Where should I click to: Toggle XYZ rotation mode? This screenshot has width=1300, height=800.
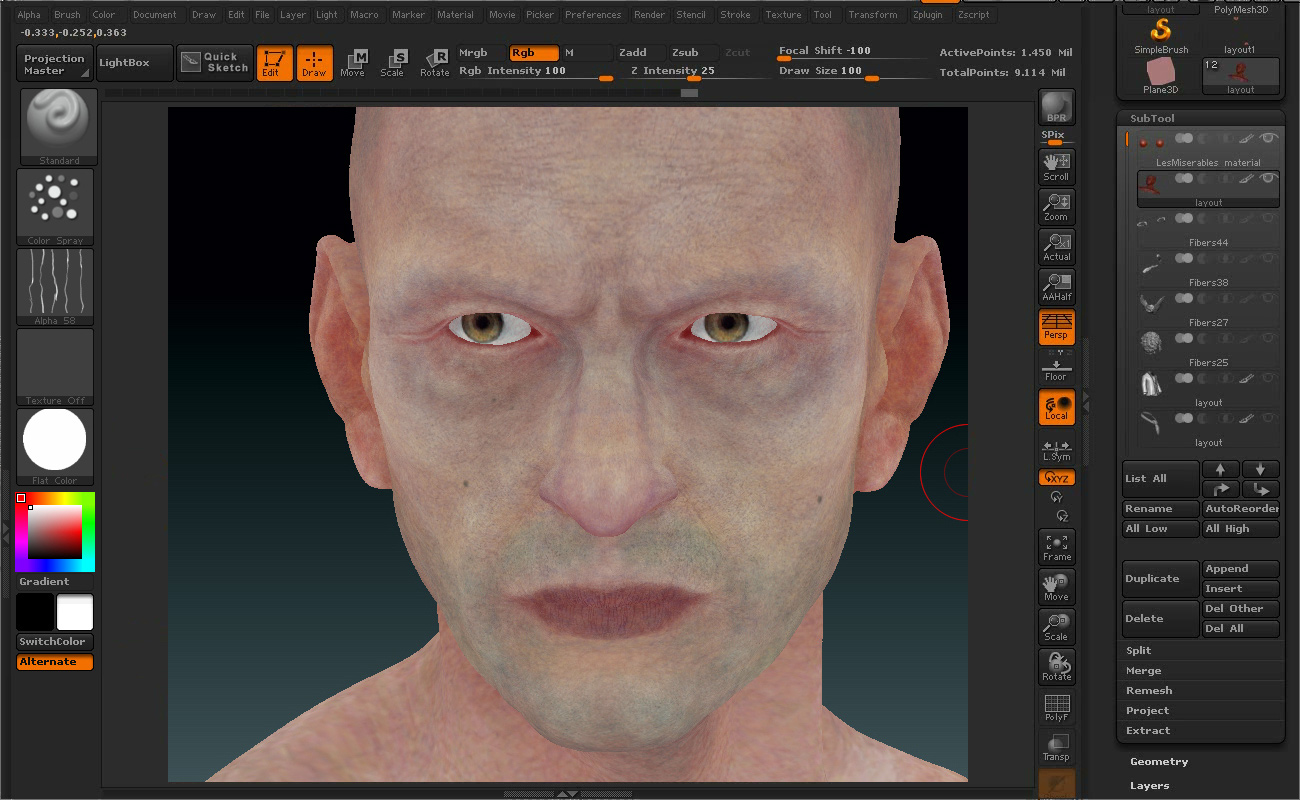coord(1057,478)
